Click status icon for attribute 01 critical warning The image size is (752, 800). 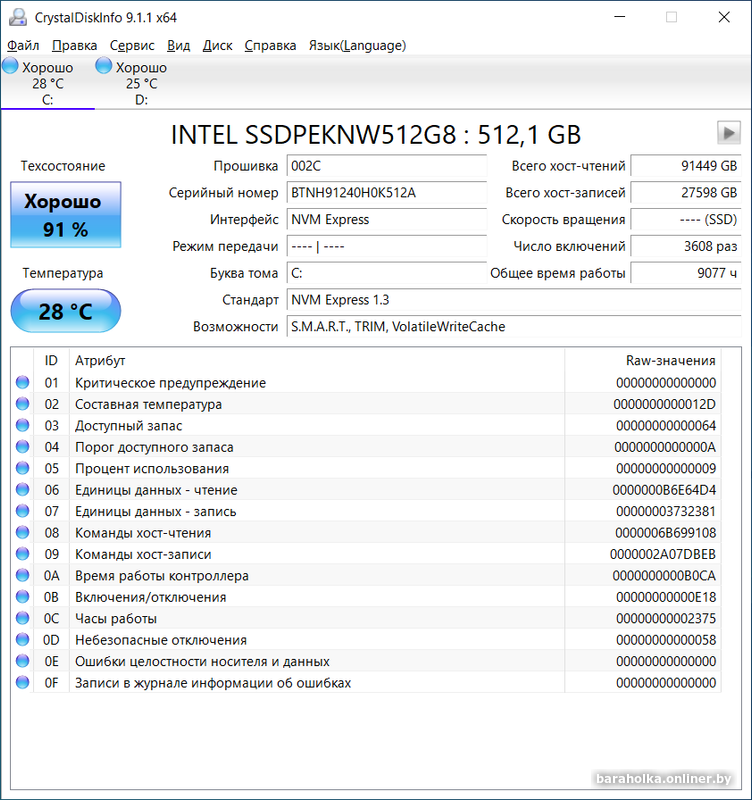point(23,383)
